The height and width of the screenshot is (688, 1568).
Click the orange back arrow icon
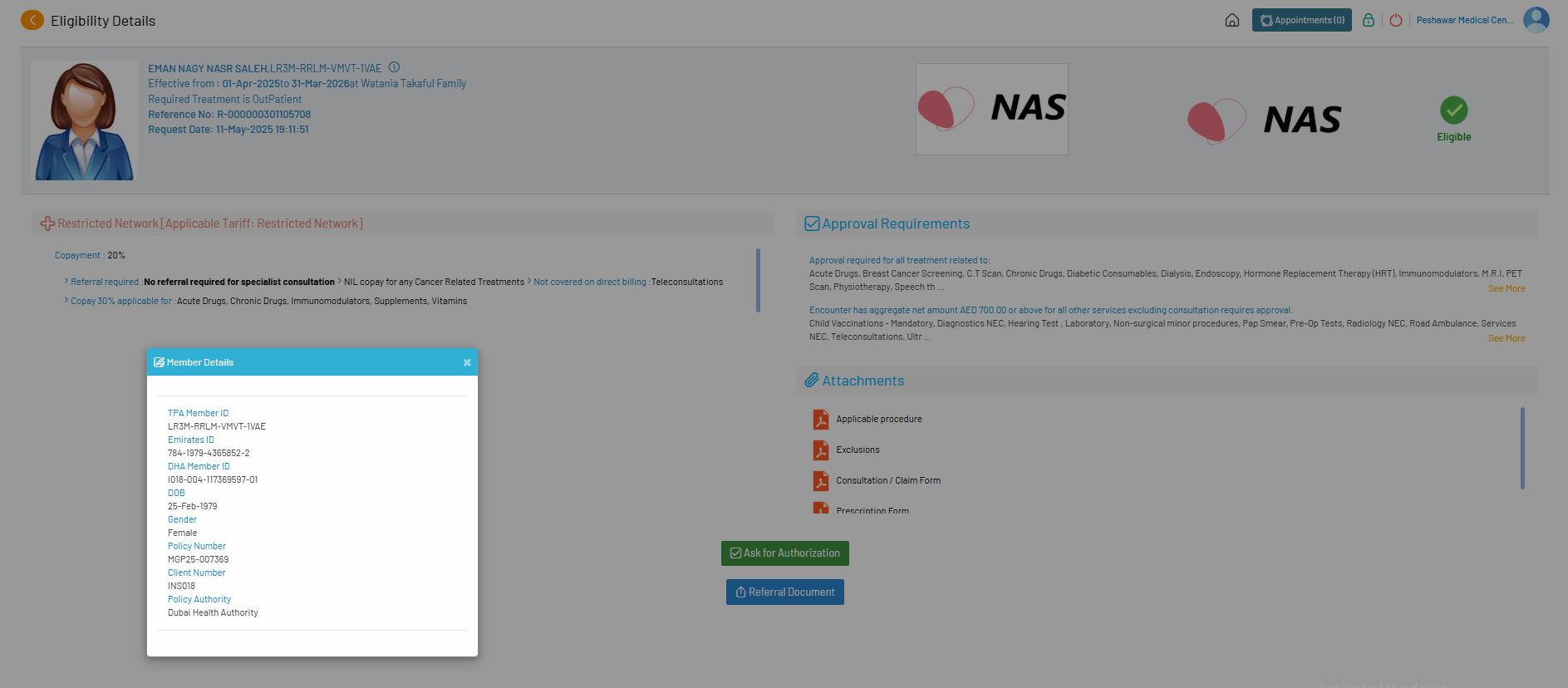pos(32,20)
